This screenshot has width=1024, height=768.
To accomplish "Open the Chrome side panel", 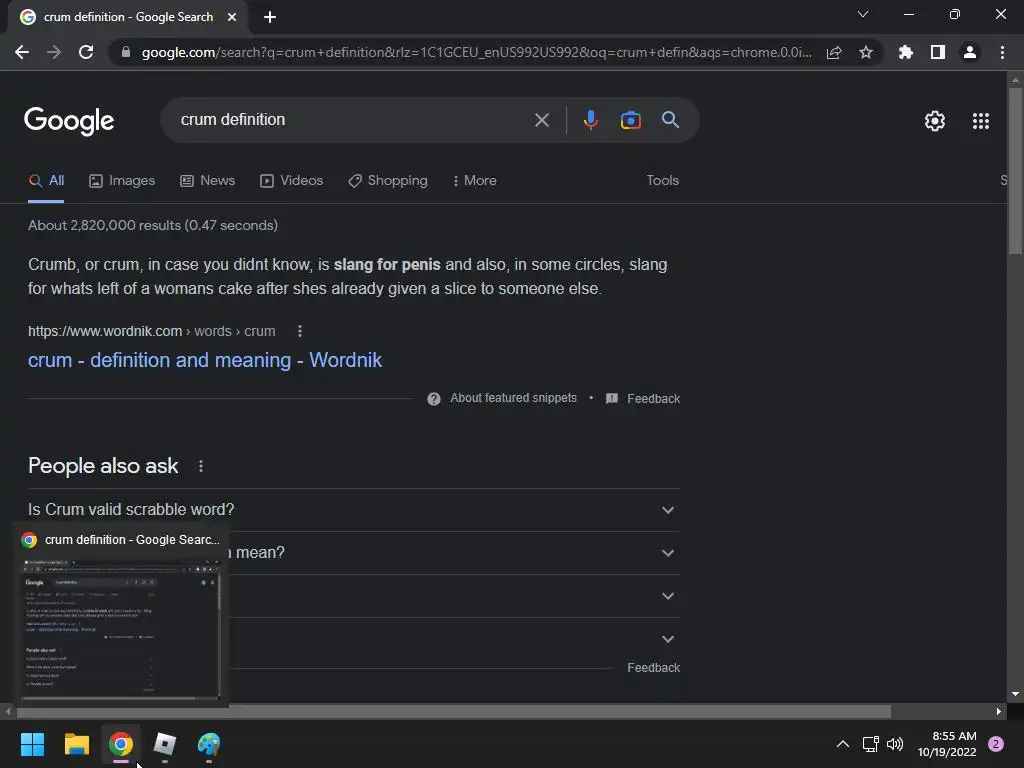I will coord(938,52).
